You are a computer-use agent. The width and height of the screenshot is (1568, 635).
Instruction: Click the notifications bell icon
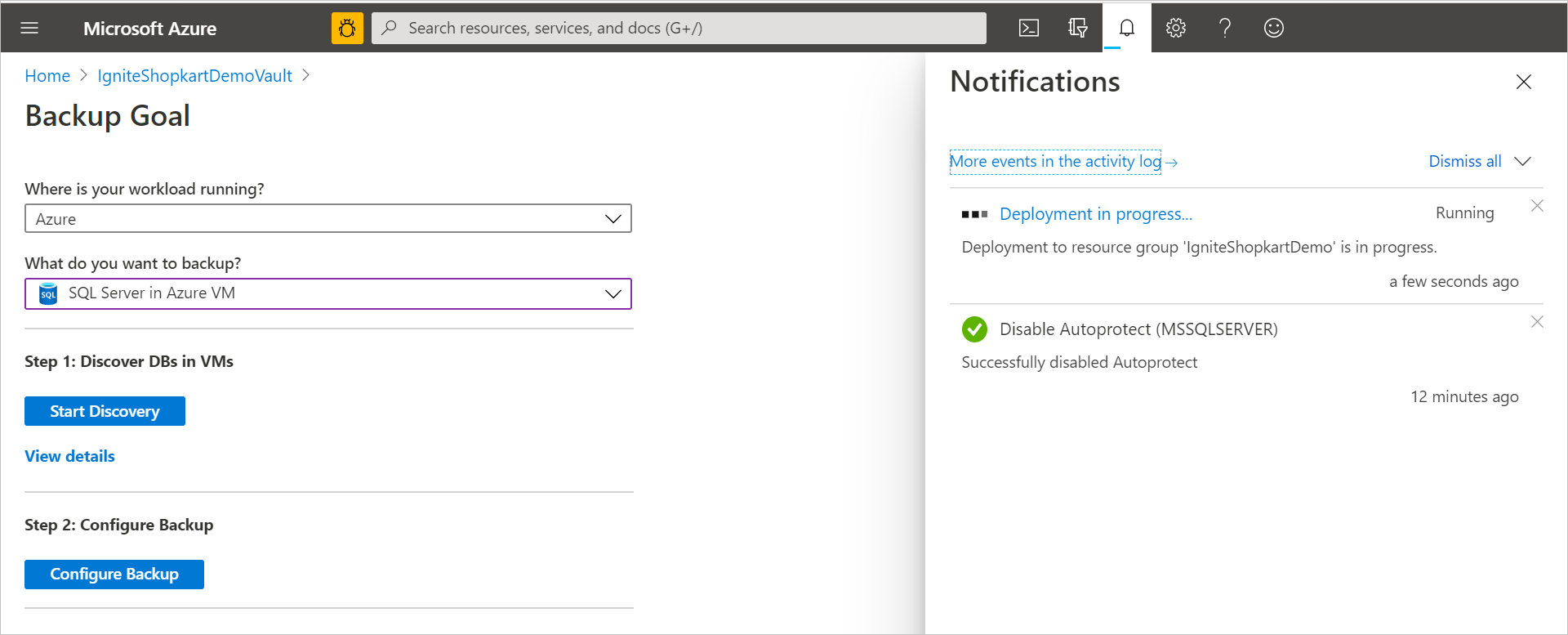(x=1127, y=29)
